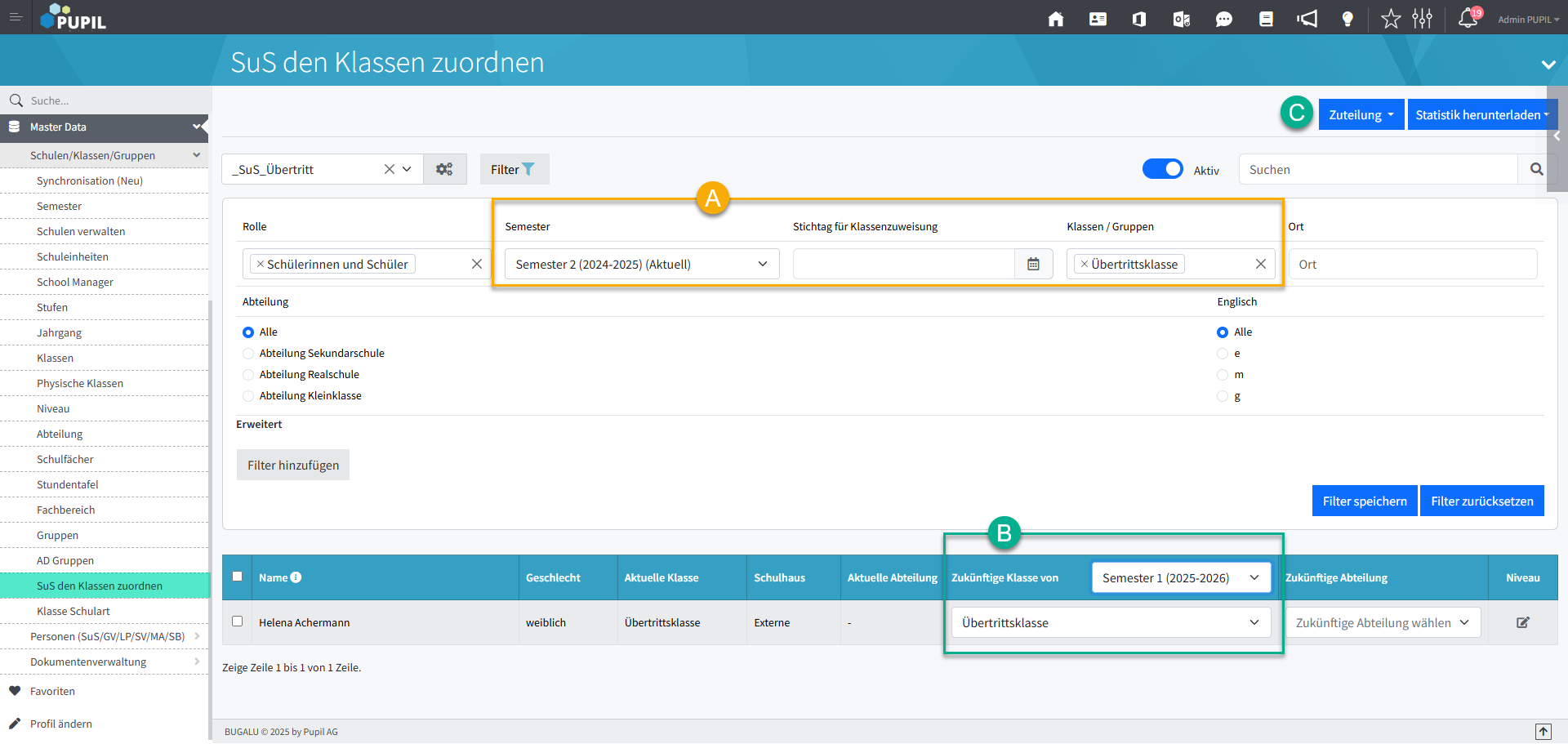
Task: Select Englisch level g
Action: point(1223,396)
